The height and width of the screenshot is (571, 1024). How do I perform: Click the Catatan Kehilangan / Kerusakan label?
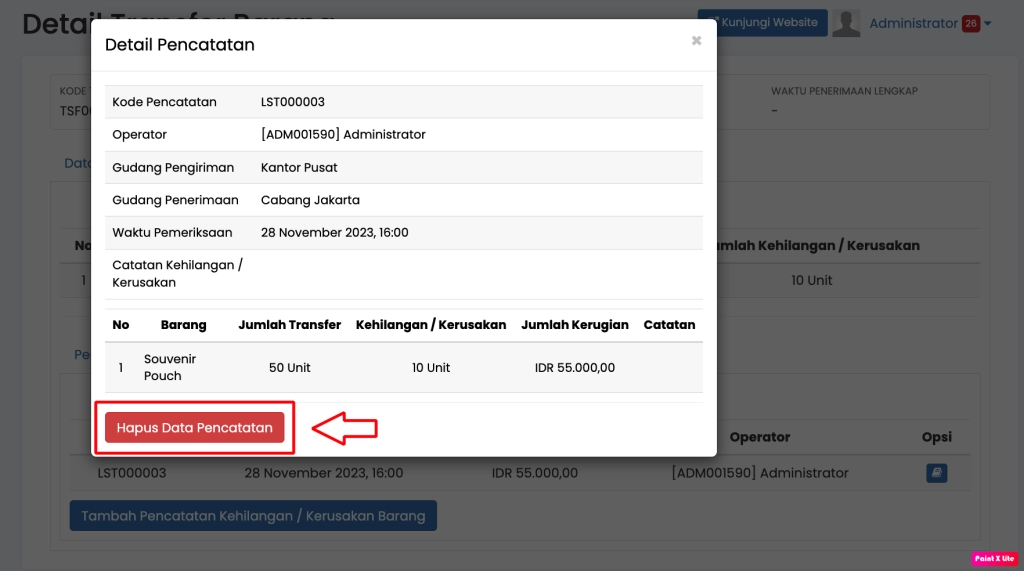click(x=178, y=274)
